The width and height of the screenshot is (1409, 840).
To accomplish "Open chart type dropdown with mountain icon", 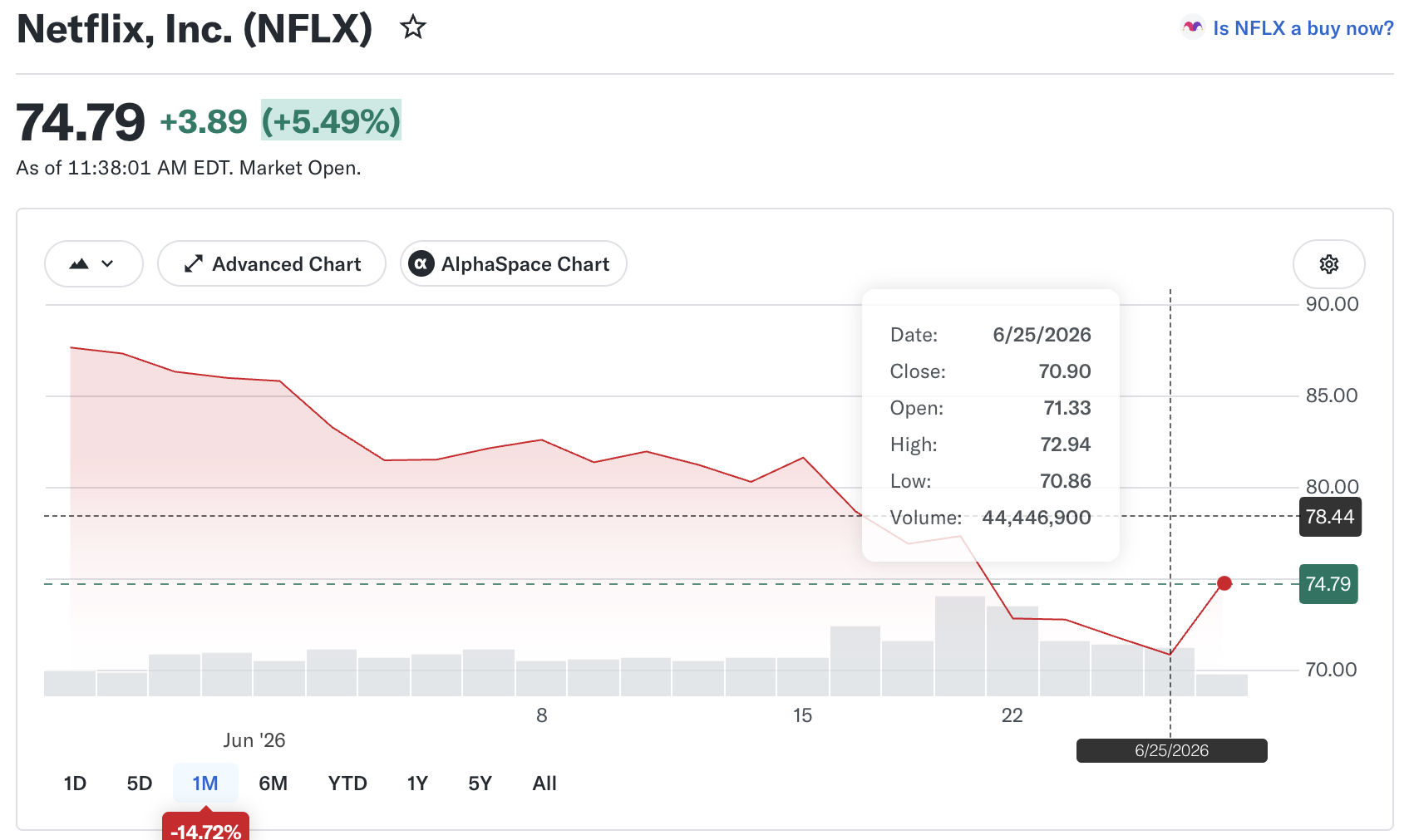I will coord(94,264).
